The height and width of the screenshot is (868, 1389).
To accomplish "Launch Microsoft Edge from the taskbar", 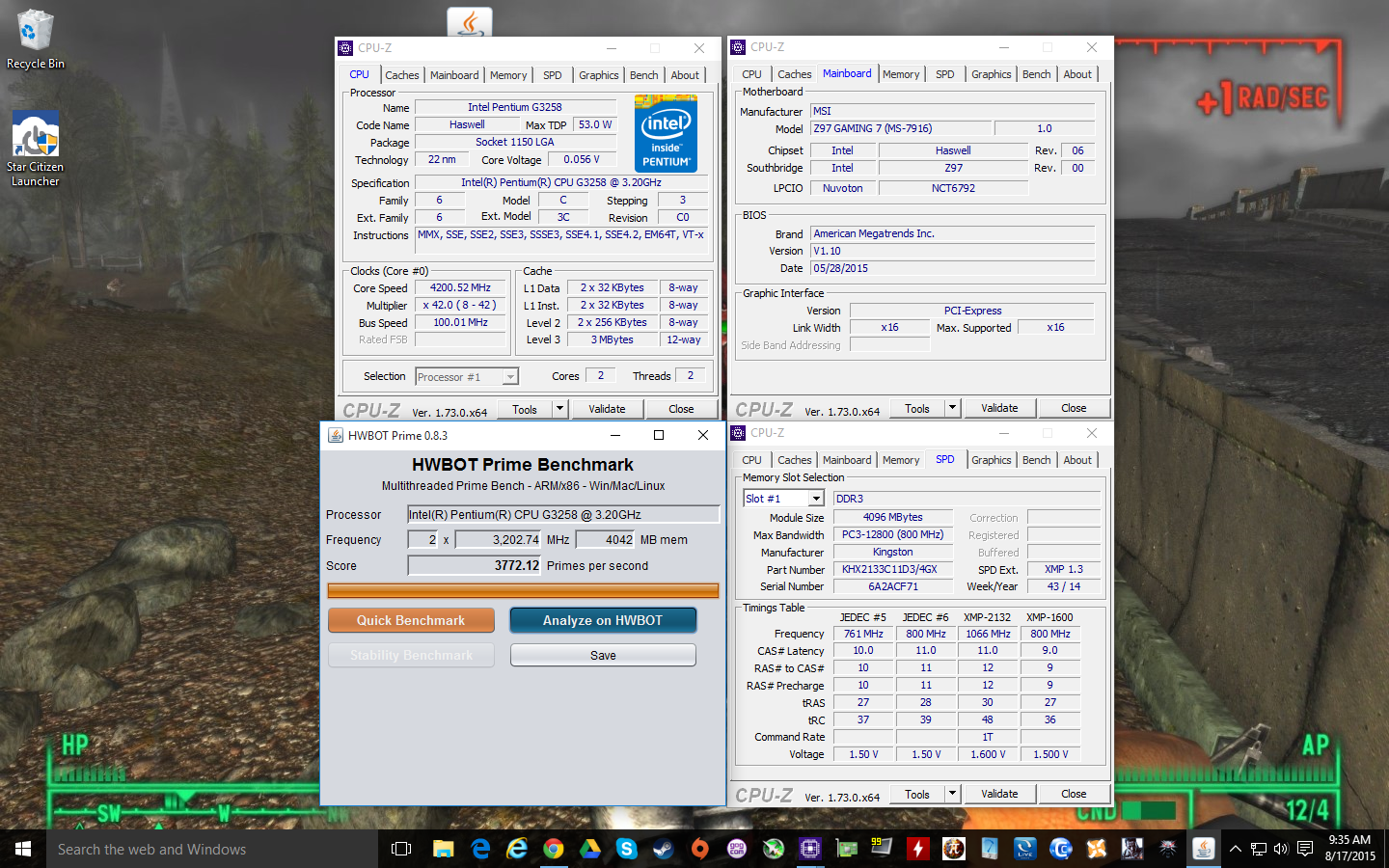I will (480, 849).
